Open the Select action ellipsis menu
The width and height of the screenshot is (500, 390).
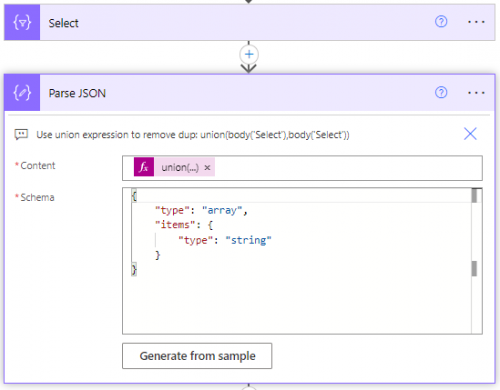[476, 22]
